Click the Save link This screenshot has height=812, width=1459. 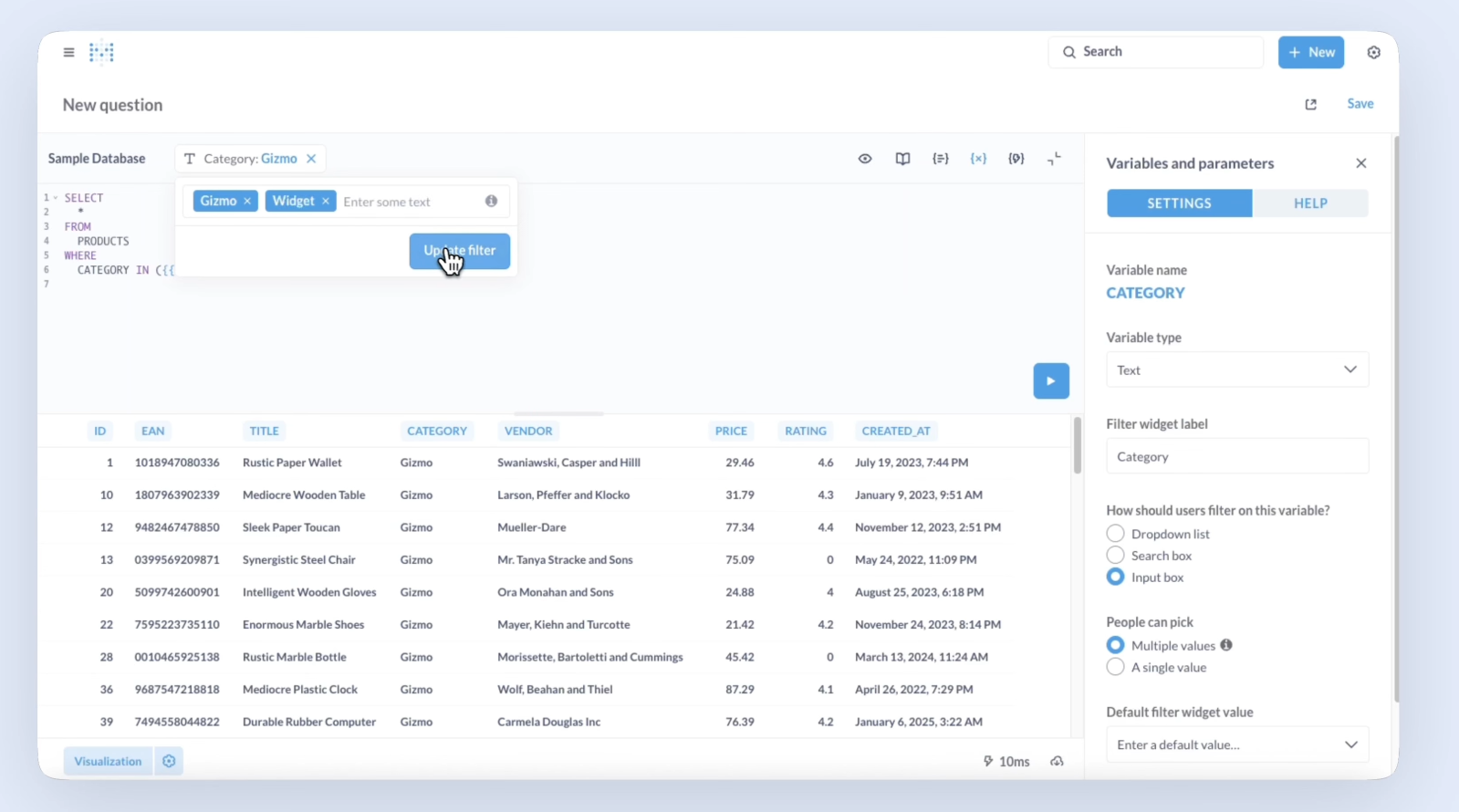pos(1360,104)
